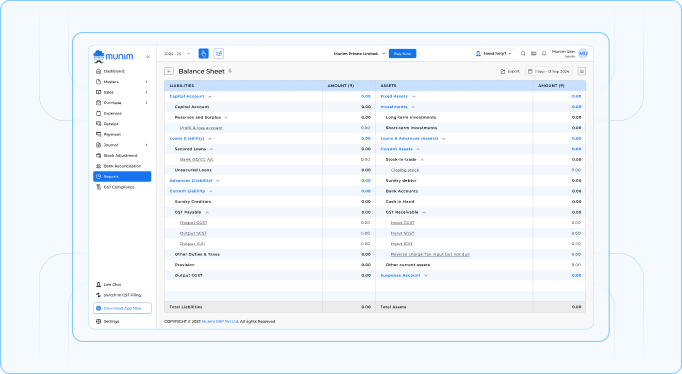Viewport: 682px width, 374px height.
Task: Expand the Fixed Assets group
Action: point(414,96)
